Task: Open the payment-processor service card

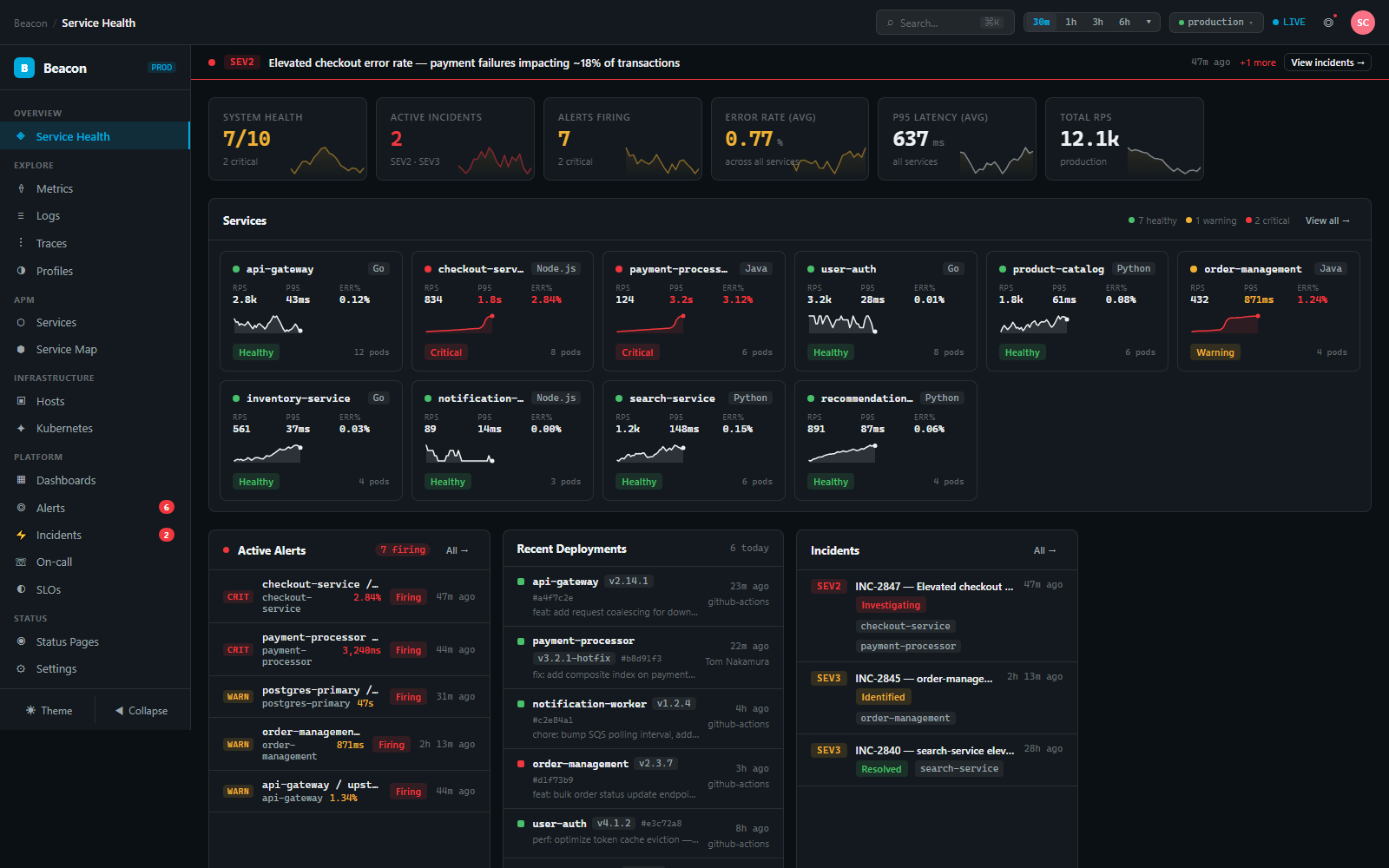Action: click(694, 311)
